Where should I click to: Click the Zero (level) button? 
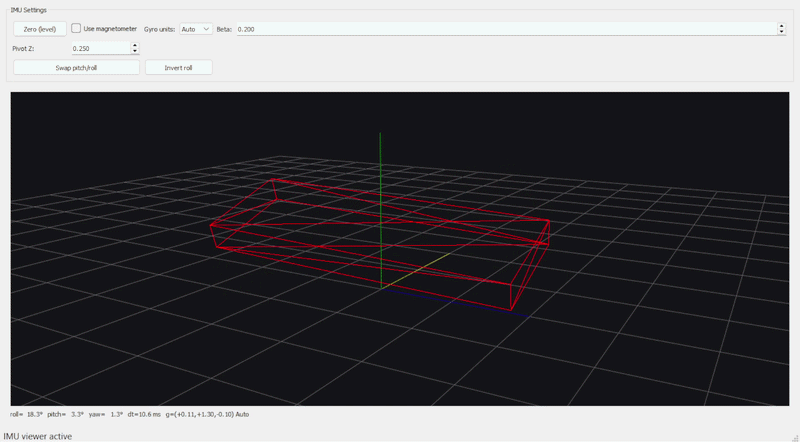tap(40, 29)
